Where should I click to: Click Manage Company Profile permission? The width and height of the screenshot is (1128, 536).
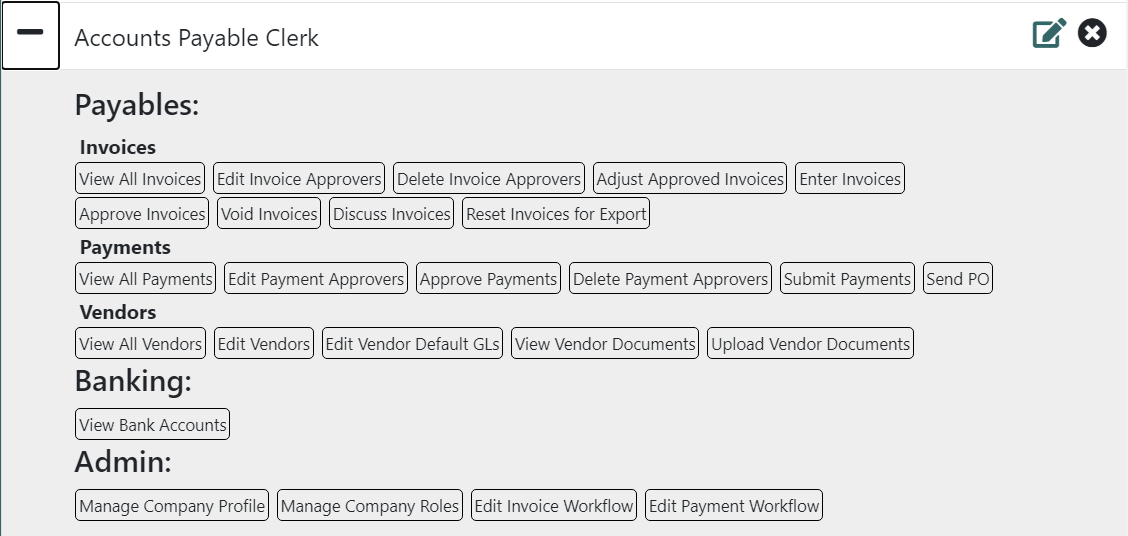[x=172, y=505]
